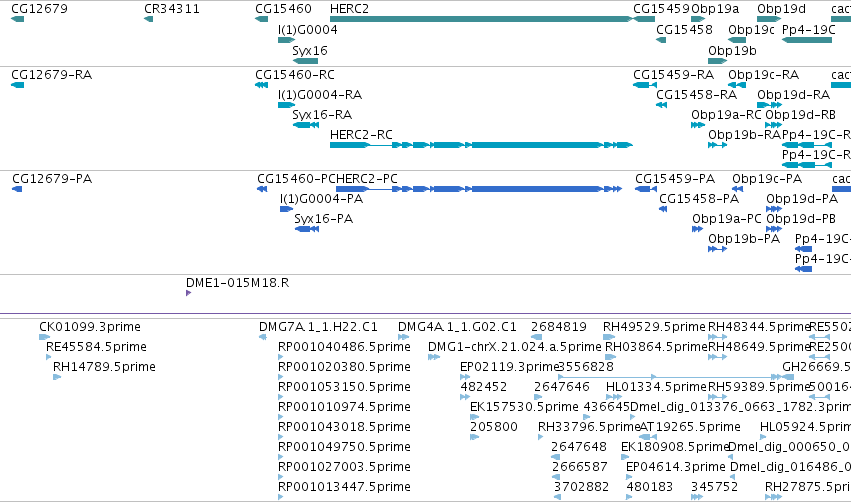Select the CG15458-PA protein label
Viewport: 851px width, 502px height.
698,199
